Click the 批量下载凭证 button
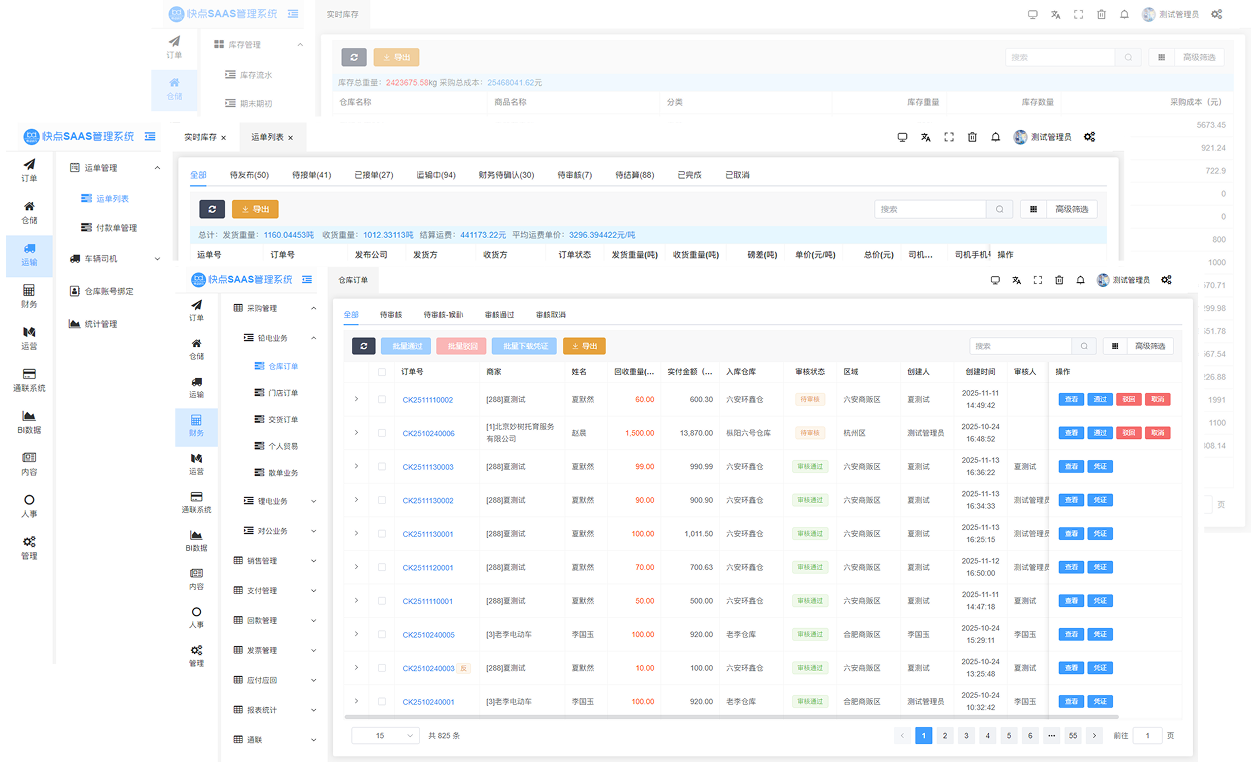1251x769 pixels. (x=524, y=346)
